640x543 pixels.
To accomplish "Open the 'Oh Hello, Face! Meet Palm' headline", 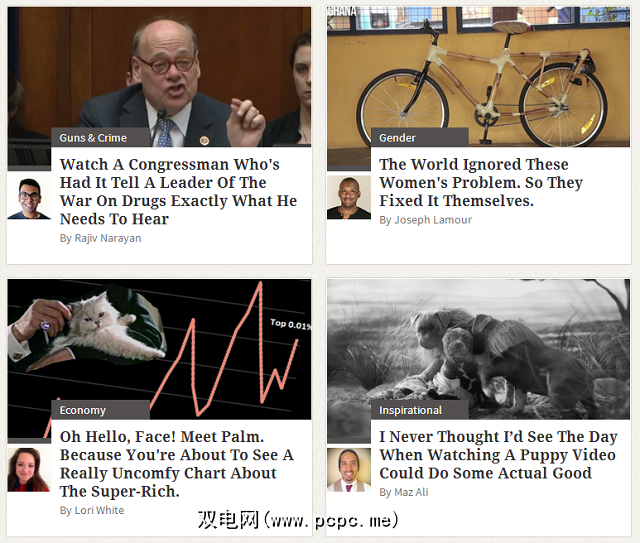I will [176, 464].
